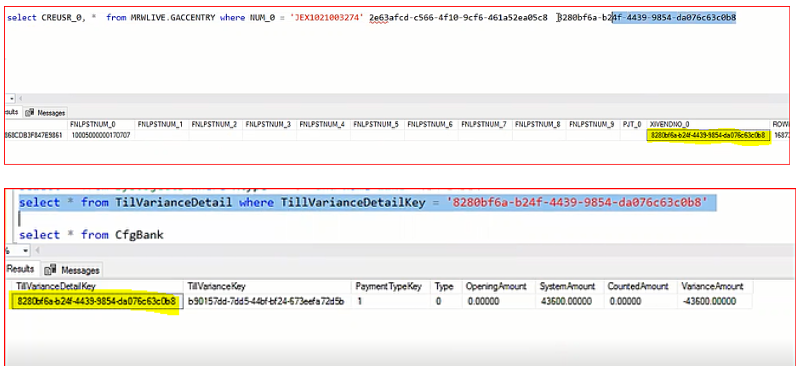Screen dimensions: 802x366
Task: Click the upper query editor horizontal scrollbar track
Action: coord(404,98)
